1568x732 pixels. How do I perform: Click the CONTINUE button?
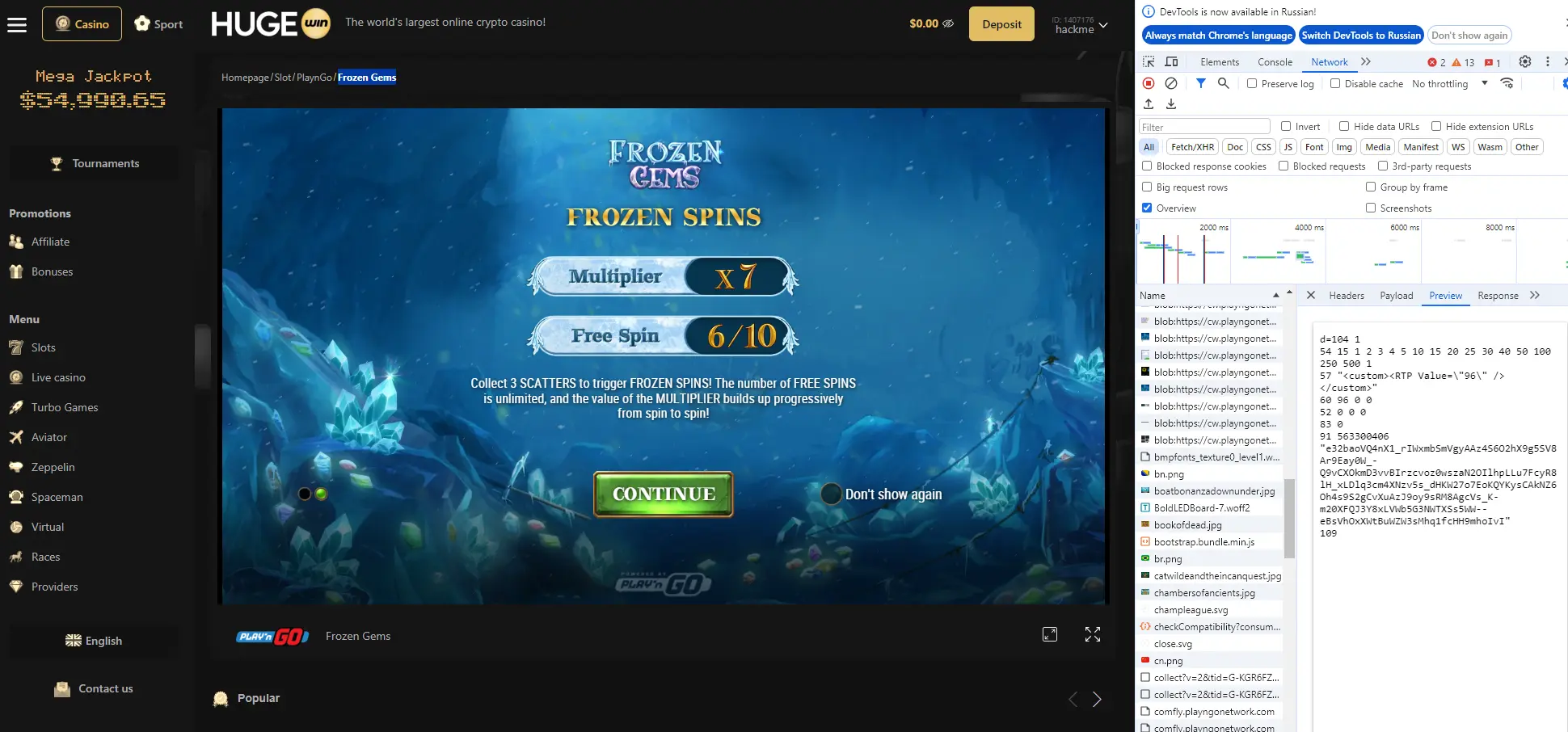pos(664,494)
